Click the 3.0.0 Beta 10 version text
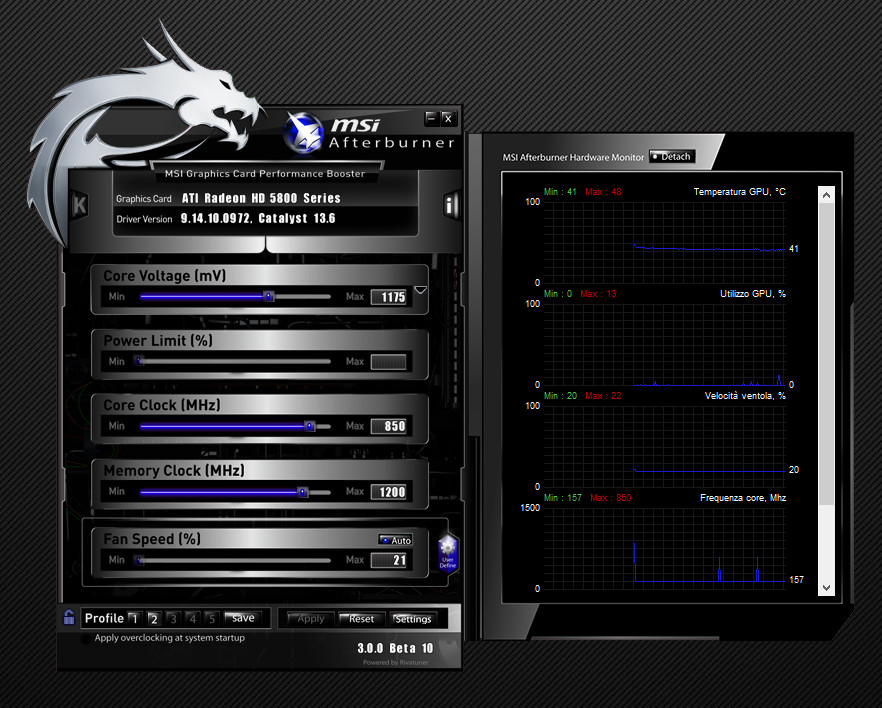 pos(395,648)
